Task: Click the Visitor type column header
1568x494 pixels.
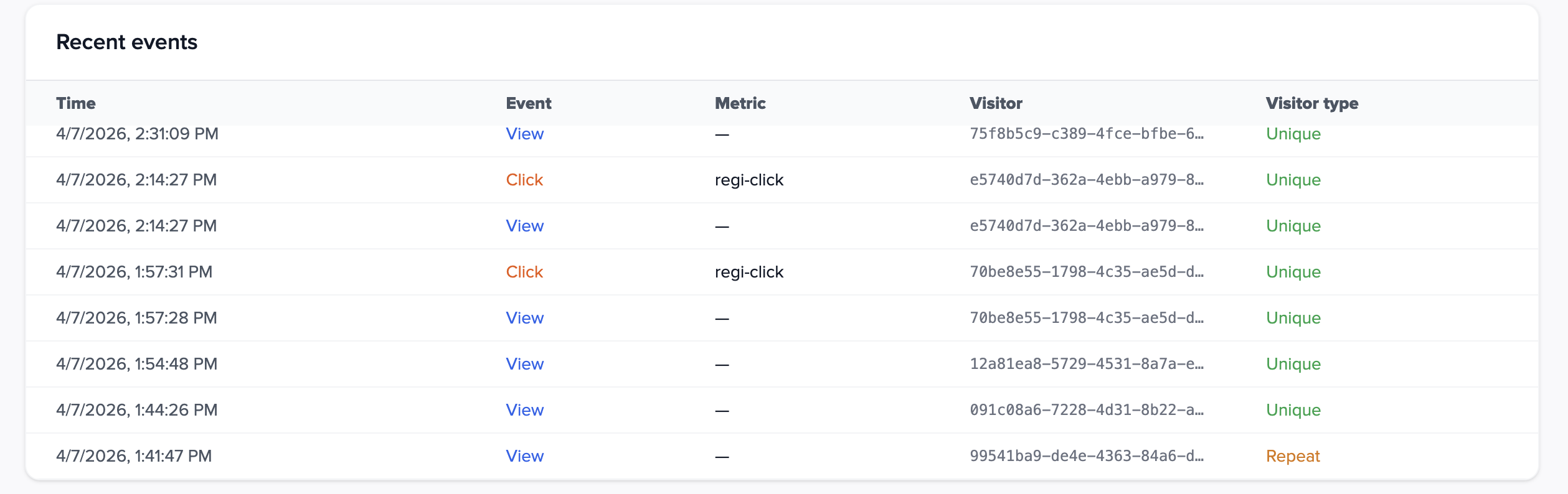Action: click(1311, 103)
